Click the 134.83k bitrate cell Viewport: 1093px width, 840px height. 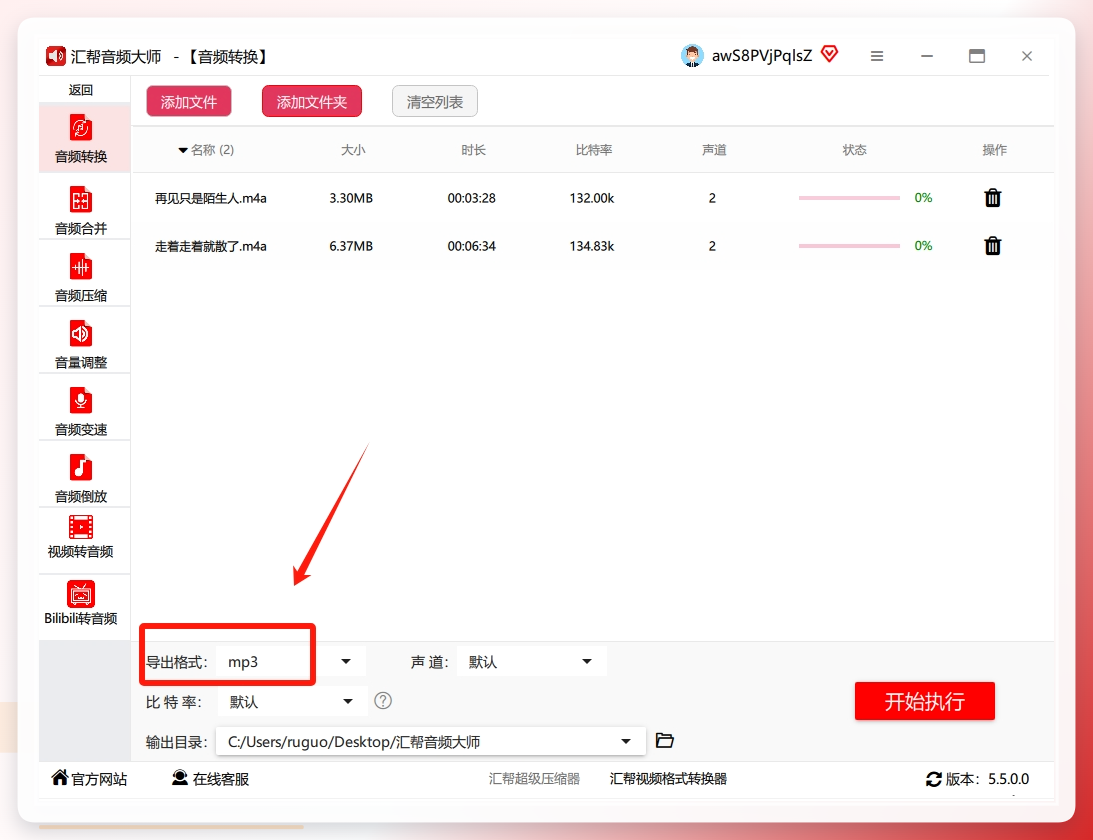[x=591, y=246]
